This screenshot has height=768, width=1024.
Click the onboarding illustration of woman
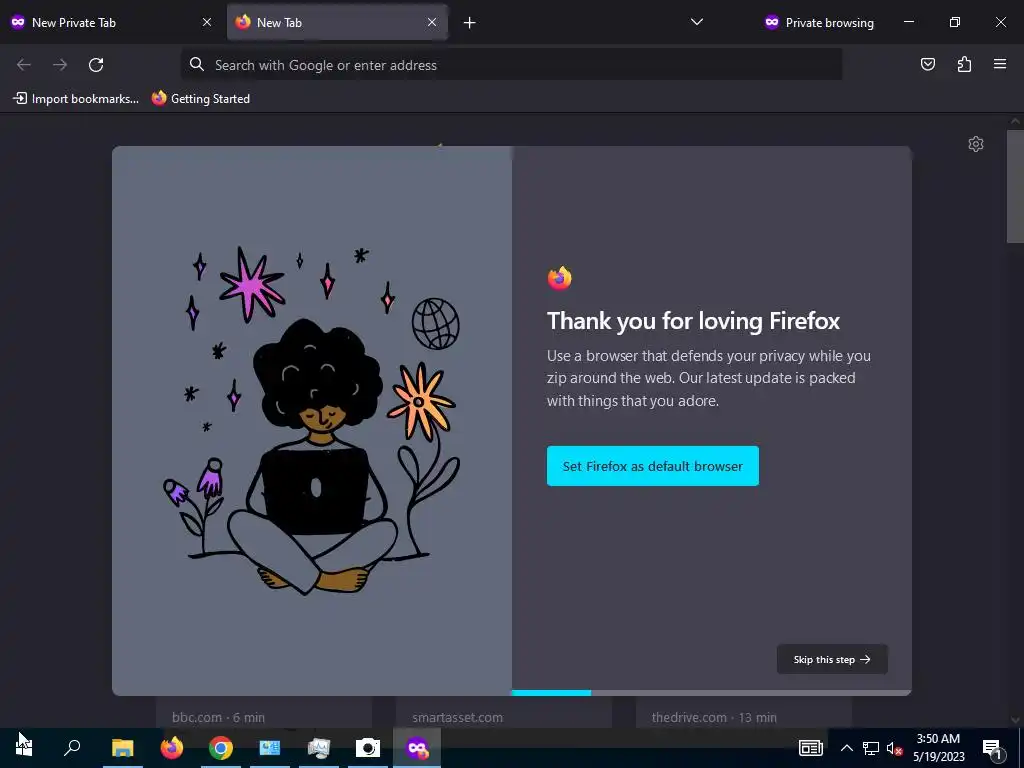click(312, 421)
